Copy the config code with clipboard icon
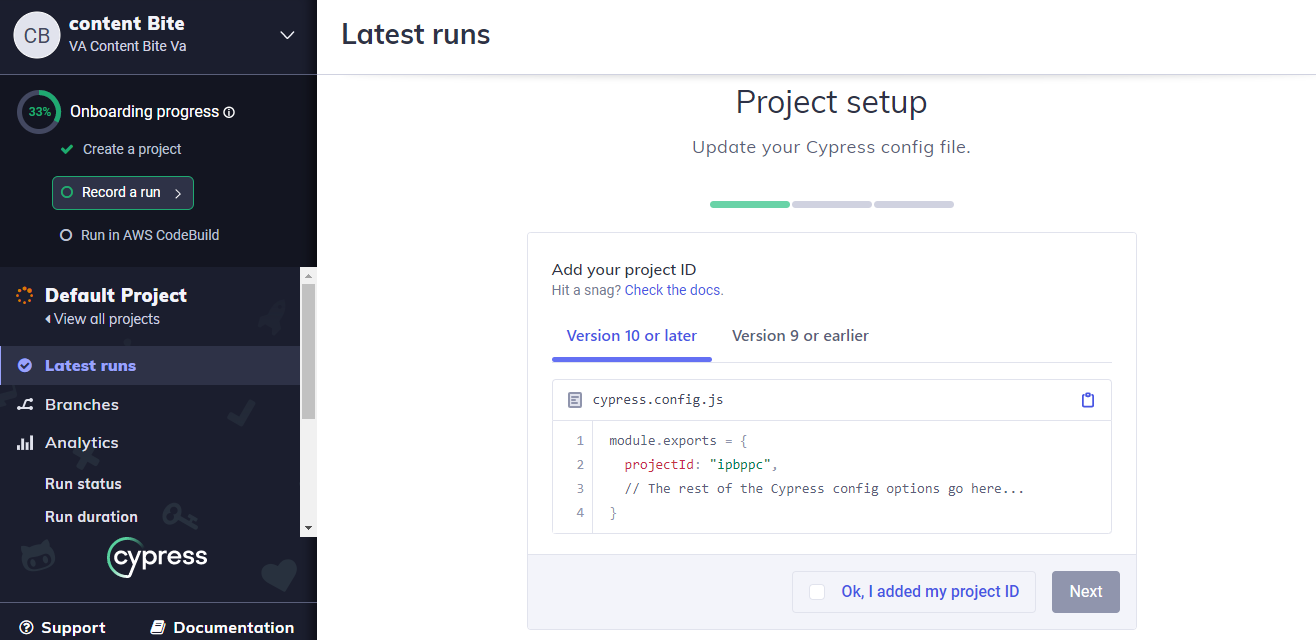Viewport: 1316px width, 640px height. tap(1088, 400)
